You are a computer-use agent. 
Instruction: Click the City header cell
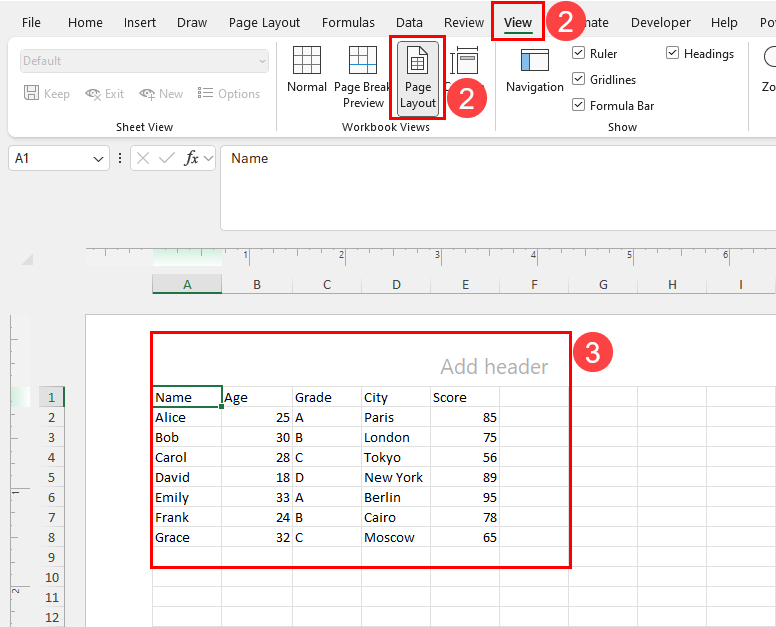pos(396,397)
